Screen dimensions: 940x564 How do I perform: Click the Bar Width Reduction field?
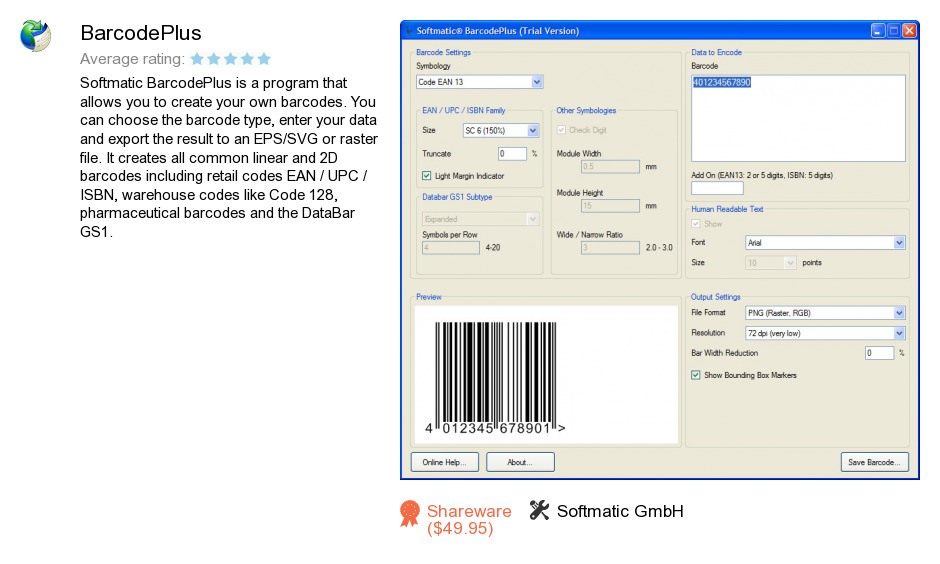tap(879, 353)
